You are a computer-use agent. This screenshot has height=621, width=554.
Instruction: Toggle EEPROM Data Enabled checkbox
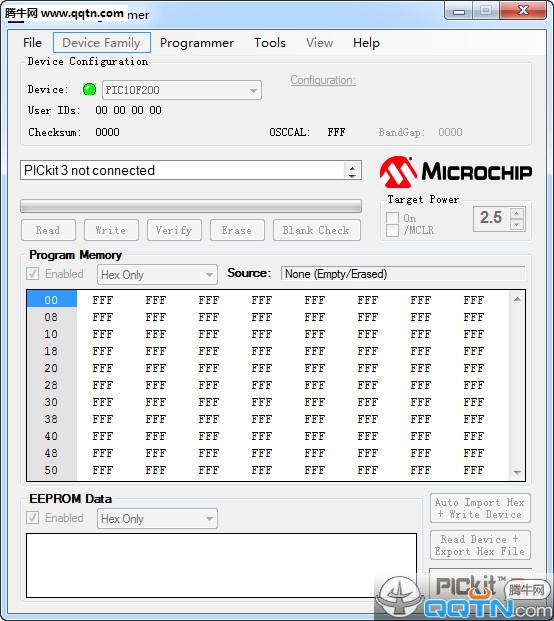tap(32, 517)
